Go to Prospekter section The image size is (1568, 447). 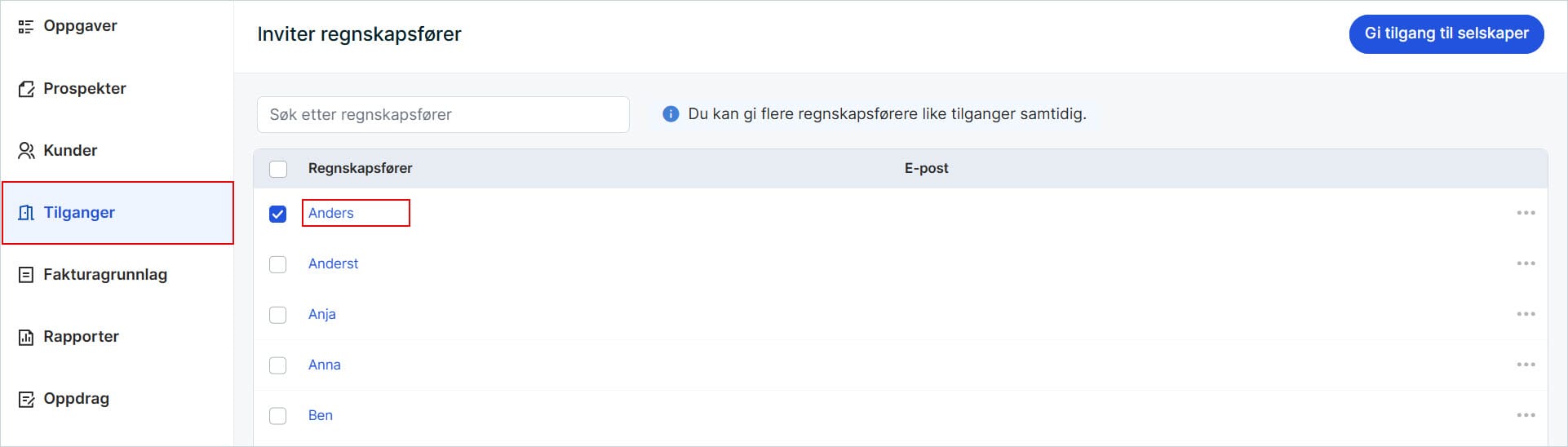point(85,88)
